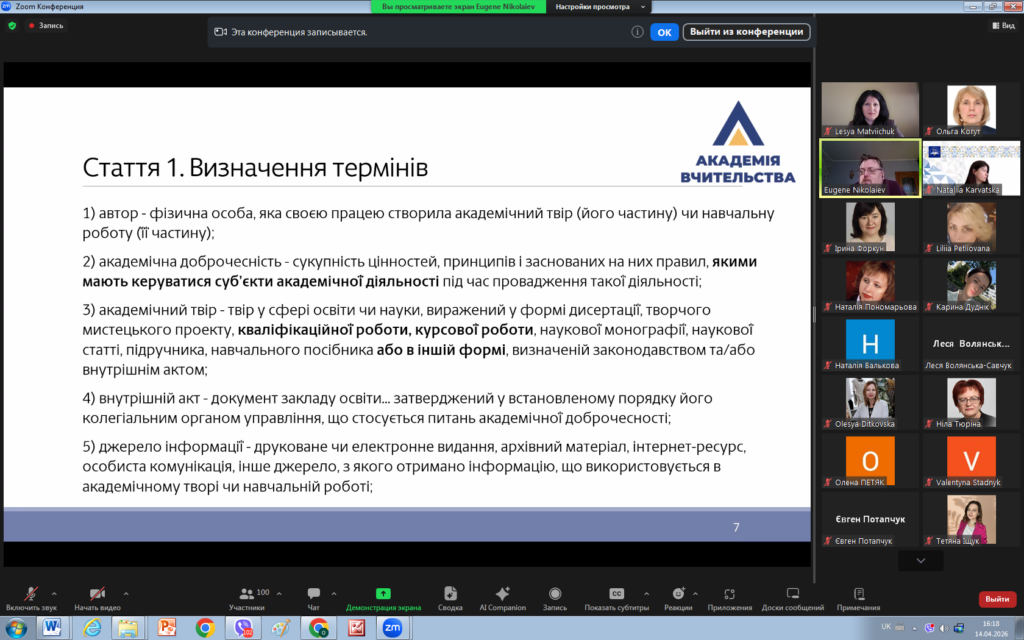Open the Чат chat panel
This screenshot has height=640, width=1024.
[x=313, y=595]
